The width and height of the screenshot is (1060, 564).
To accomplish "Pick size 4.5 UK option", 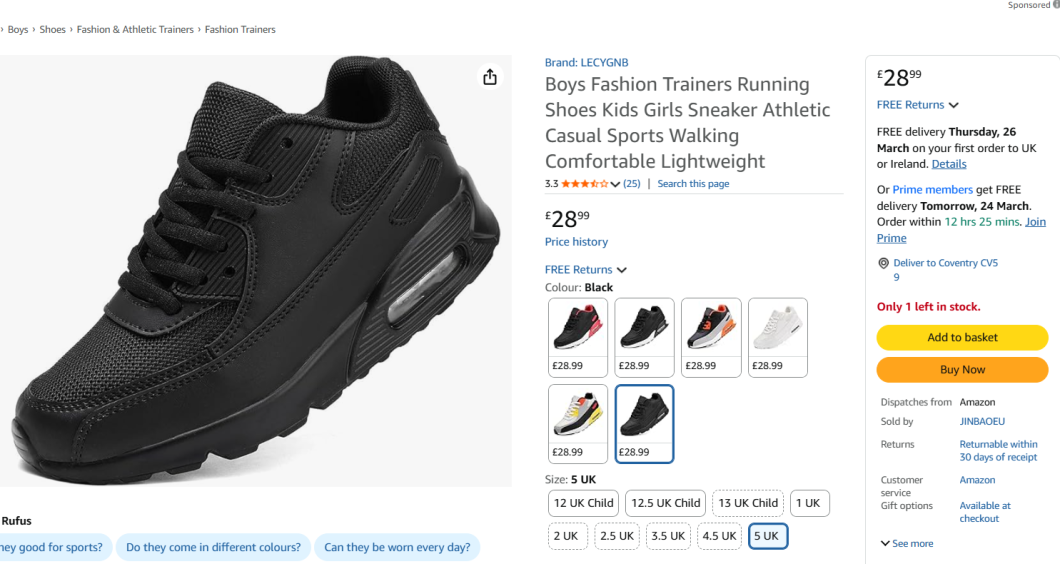I will (719, 536).
